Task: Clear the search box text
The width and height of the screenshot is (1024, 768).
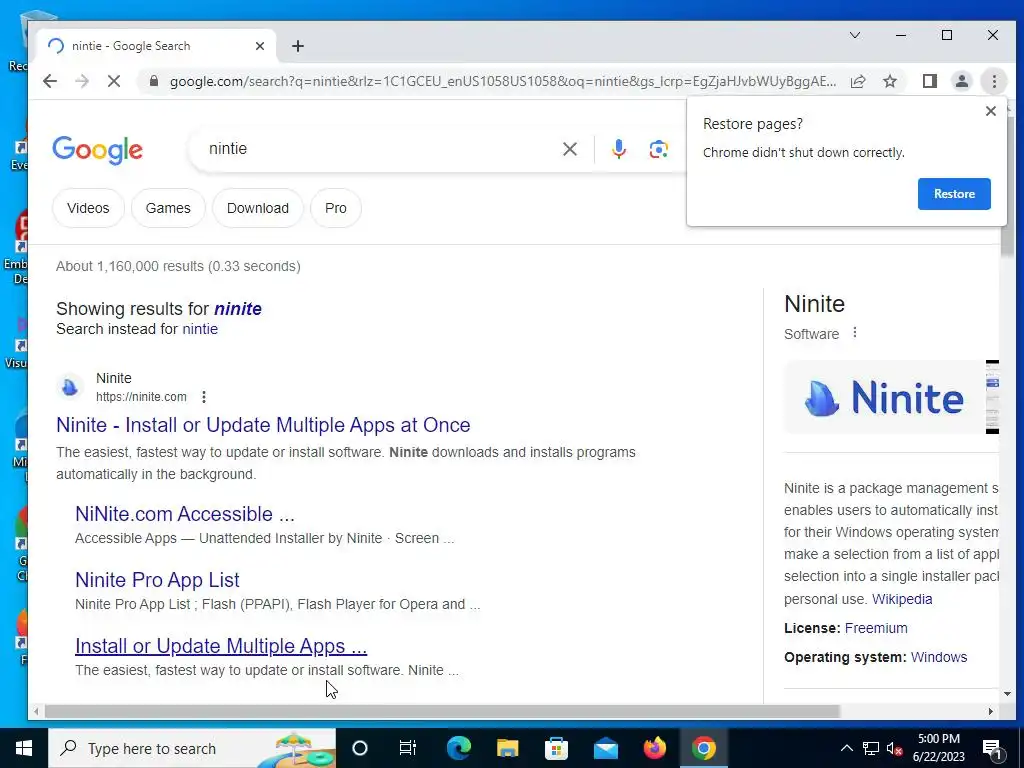Action: click(x=569, y=149)
